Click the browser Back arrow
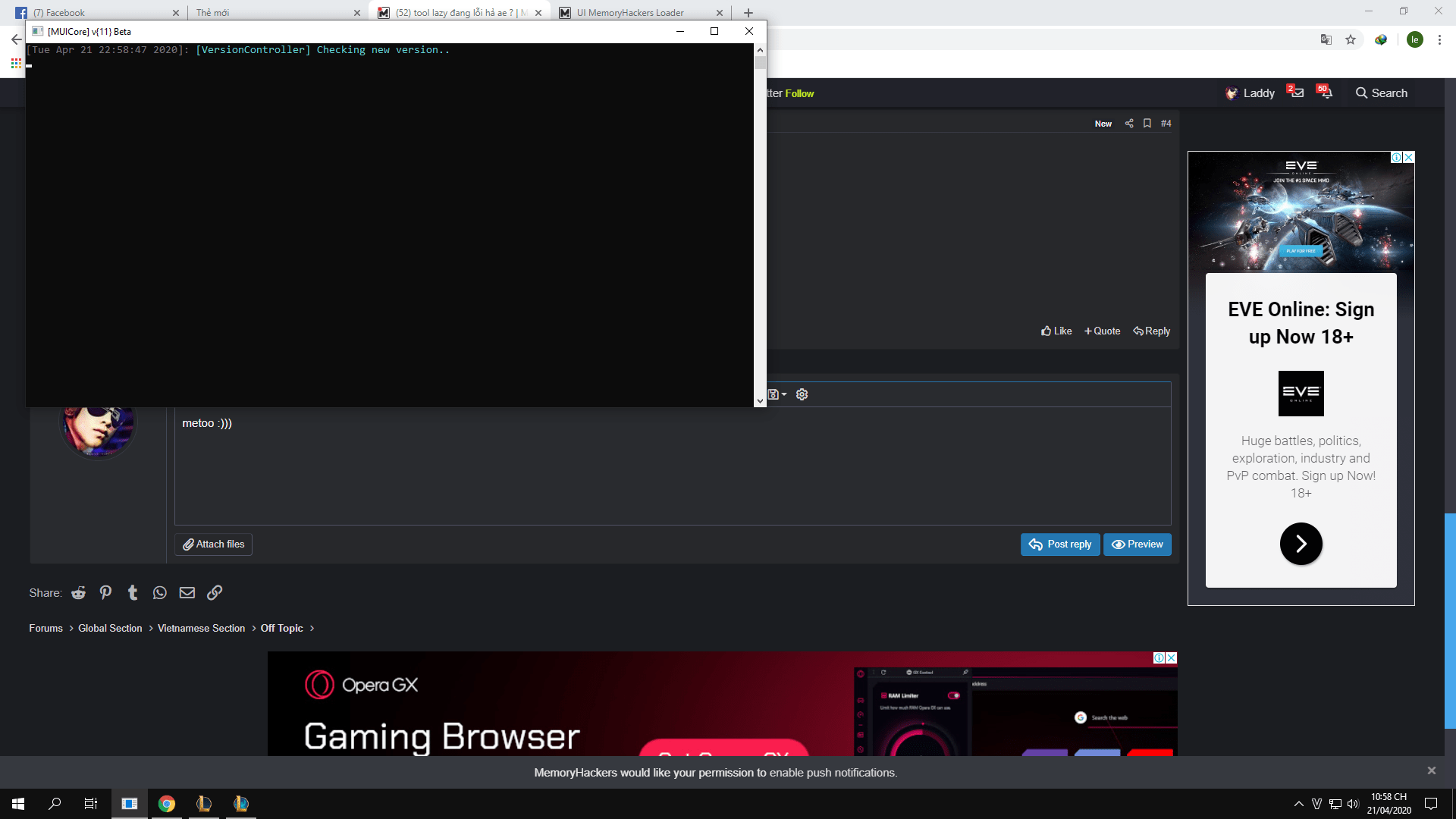The image size is (1456, 819). pyautogui.click(x=16, y=39)
